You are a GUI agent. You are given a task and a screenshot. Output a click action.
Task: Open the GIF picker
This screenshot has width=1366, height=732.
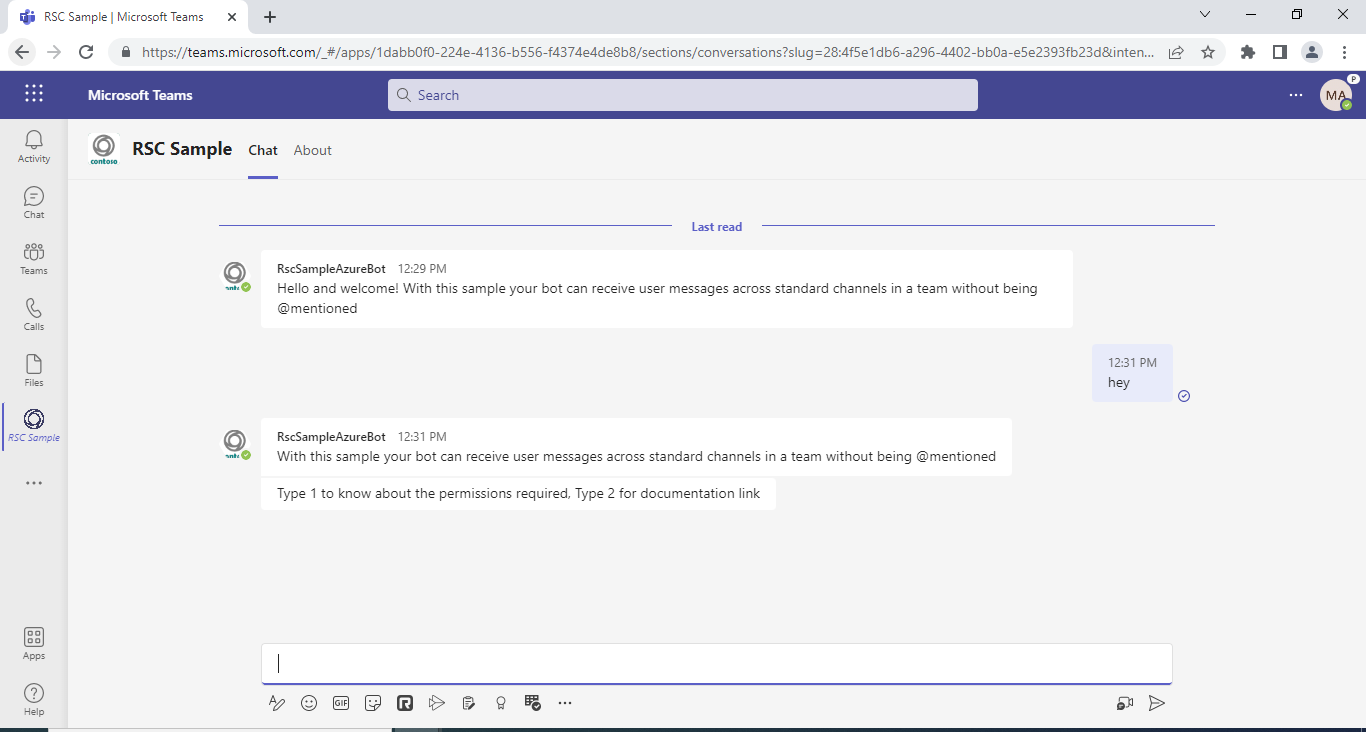tap(341, 703)
